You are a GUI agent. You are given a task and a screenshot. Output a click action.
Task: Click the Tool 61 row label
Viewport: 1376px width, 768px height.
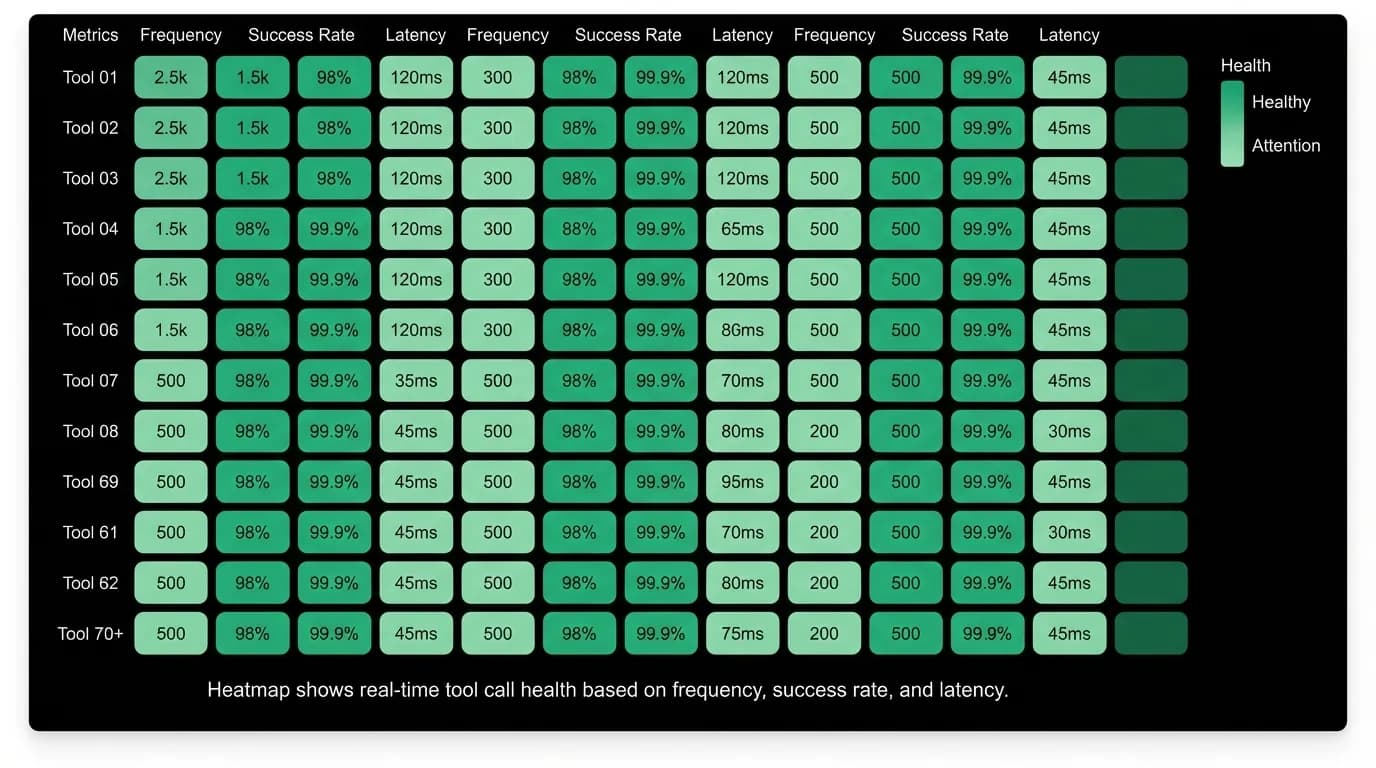[x=90, y=532]
